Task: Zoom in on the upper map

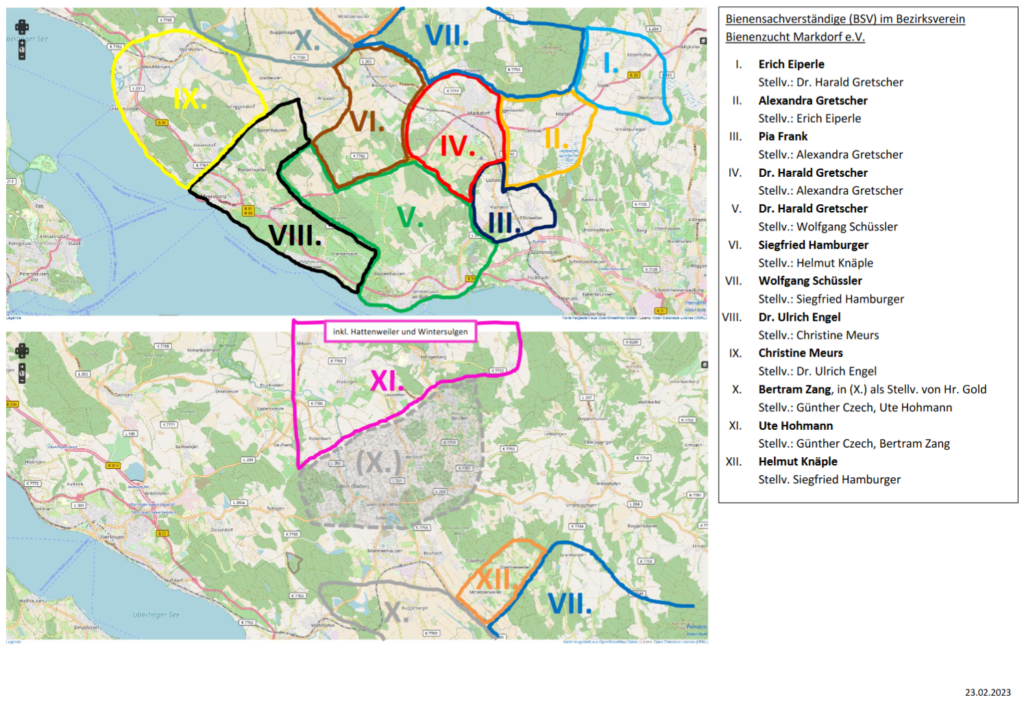Action: [22, 42]
